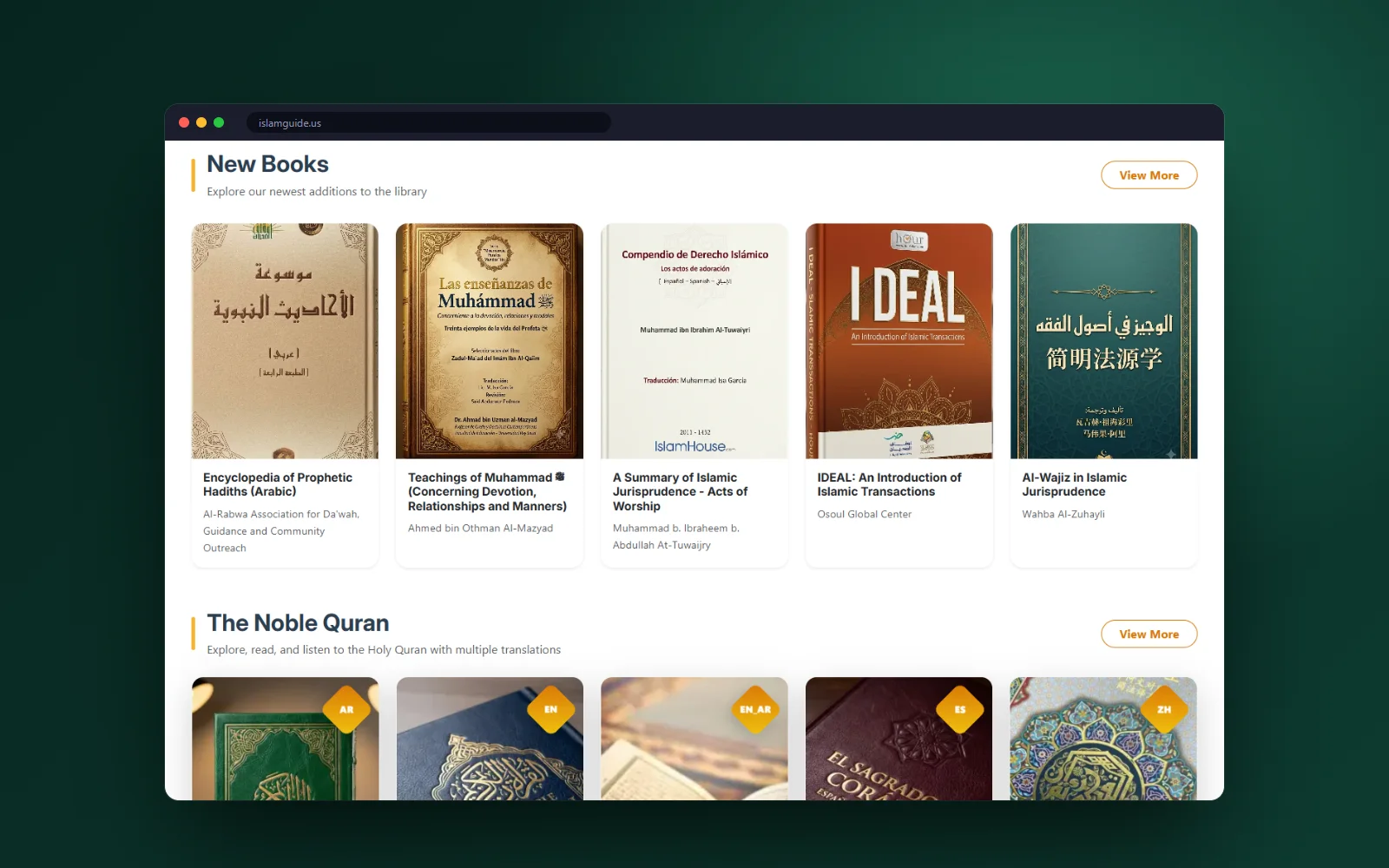Open El Sagrado Corán thumbnail
Image resolution: width=1389 pixels, height=868 pixels.
[899, 739]
